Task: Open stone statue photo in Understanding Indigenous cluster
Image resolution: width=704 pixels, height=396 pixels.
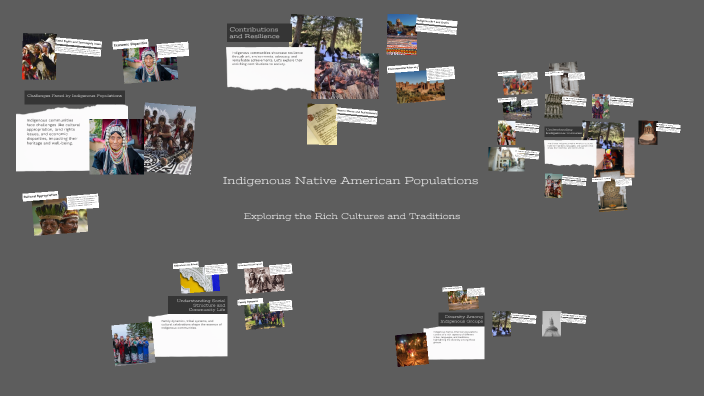Action: tap(563, 78)
